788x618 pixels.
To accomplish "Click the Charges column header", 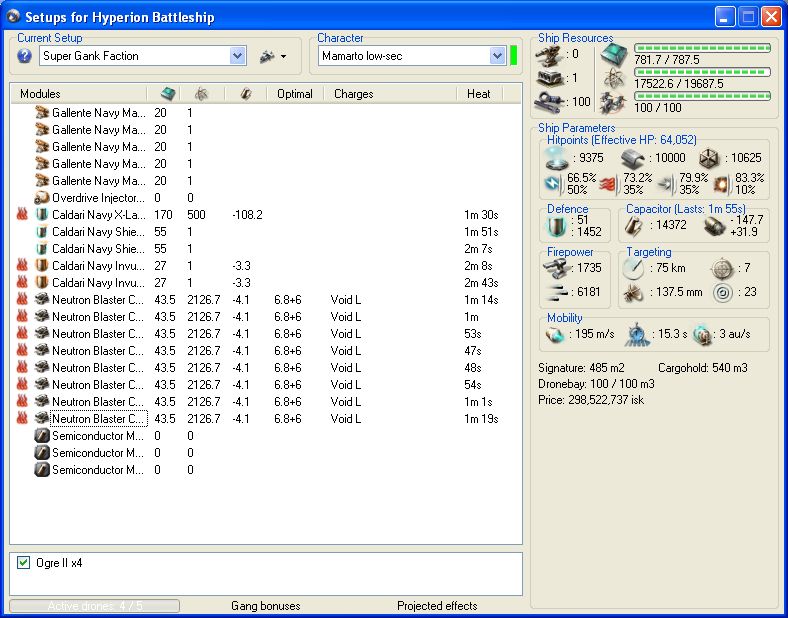I will 353,94.
